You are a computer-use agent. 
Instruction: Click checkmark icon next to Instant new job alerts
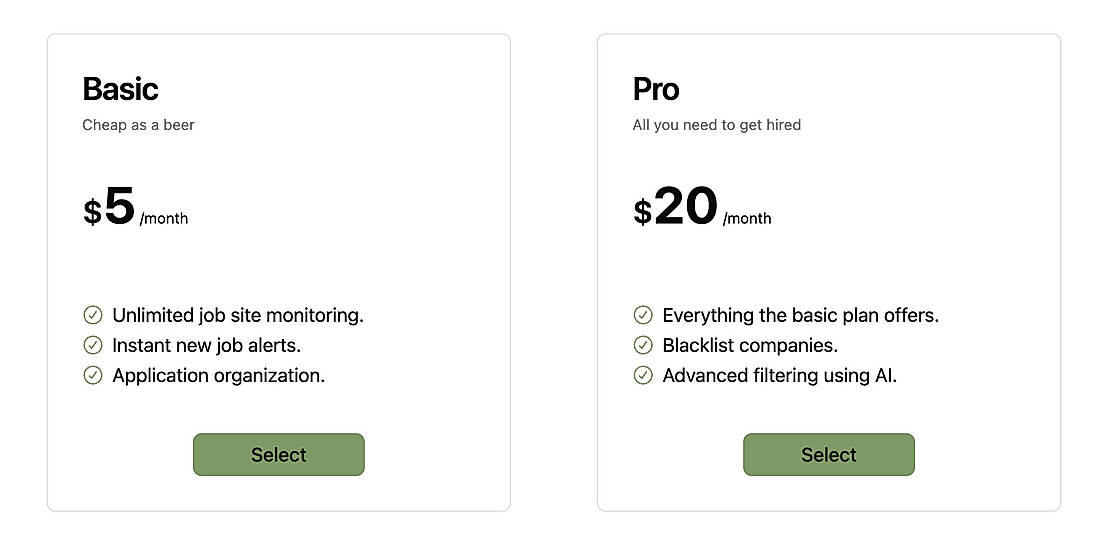93,345
